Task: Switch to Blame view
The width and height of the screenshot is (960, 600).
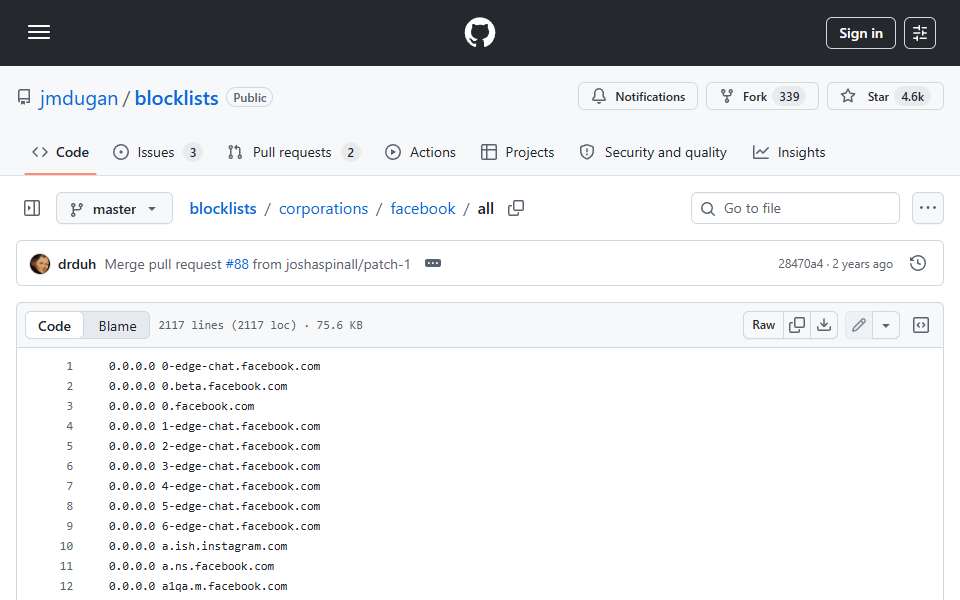Action: [118, 326]
